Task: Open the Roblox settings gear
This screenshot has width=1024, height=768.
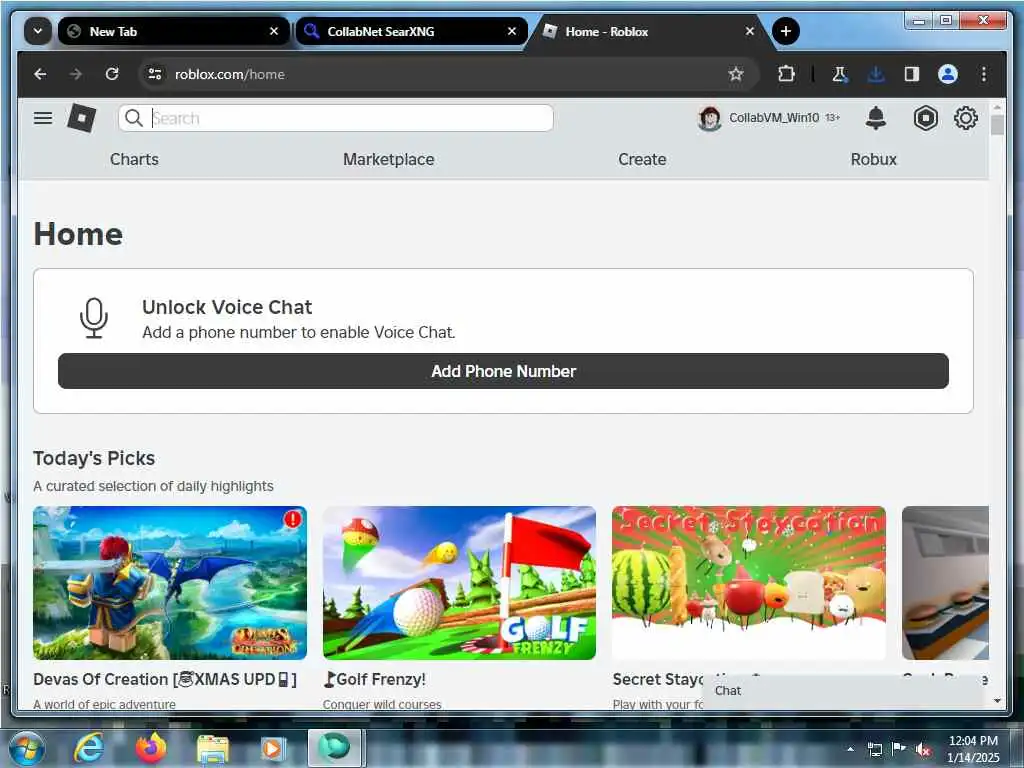Action: point(965,118)
